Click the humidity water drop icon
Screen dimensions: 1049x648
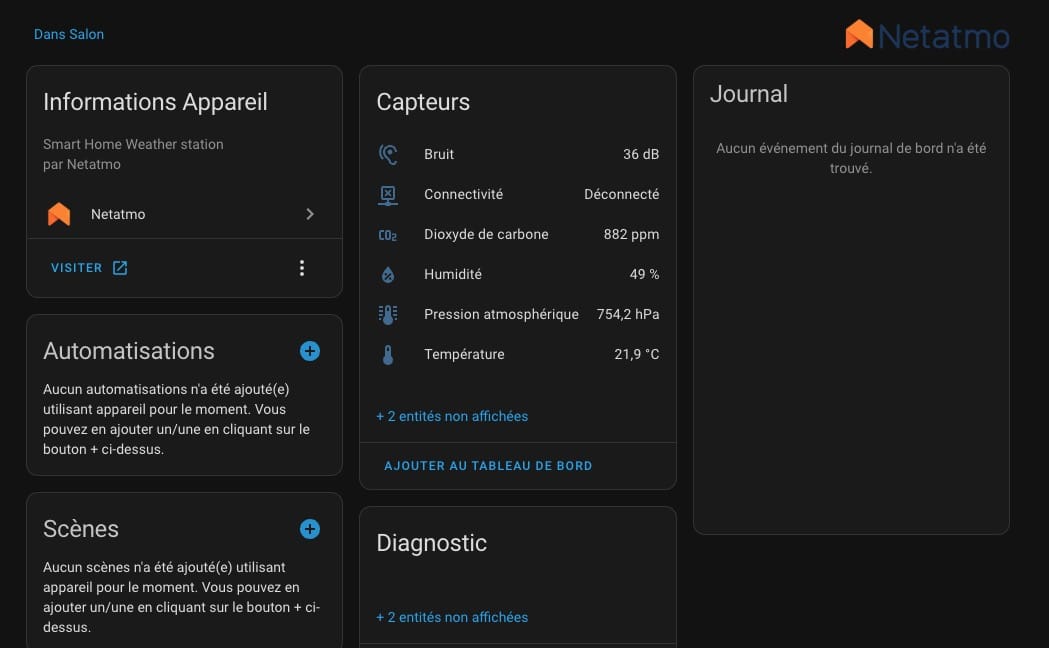388,274
